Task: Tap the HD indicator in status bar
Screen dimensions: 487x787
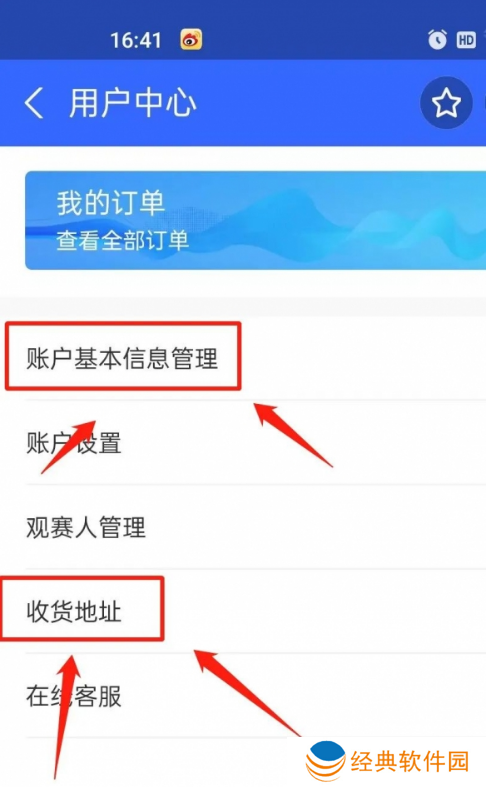Action: pyautogui.click(x=465, y=40)
